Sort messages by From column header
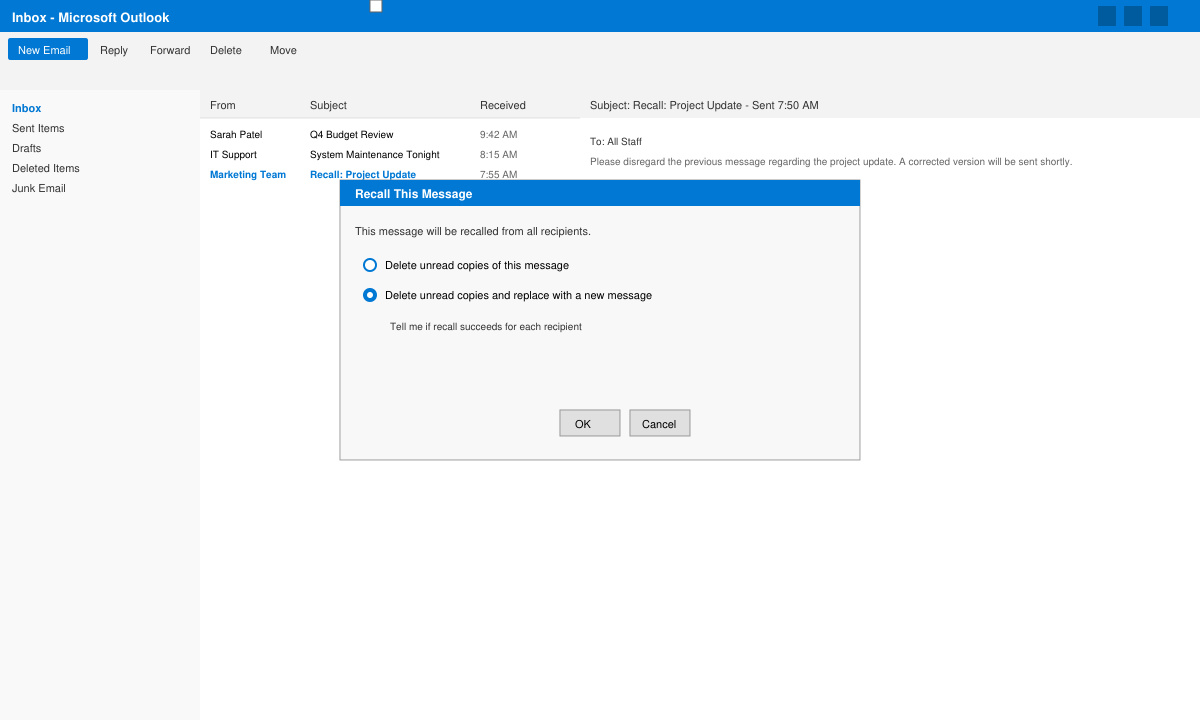Image resolution: width=1200 pixels, height=720 pixels. coord(223,105)
